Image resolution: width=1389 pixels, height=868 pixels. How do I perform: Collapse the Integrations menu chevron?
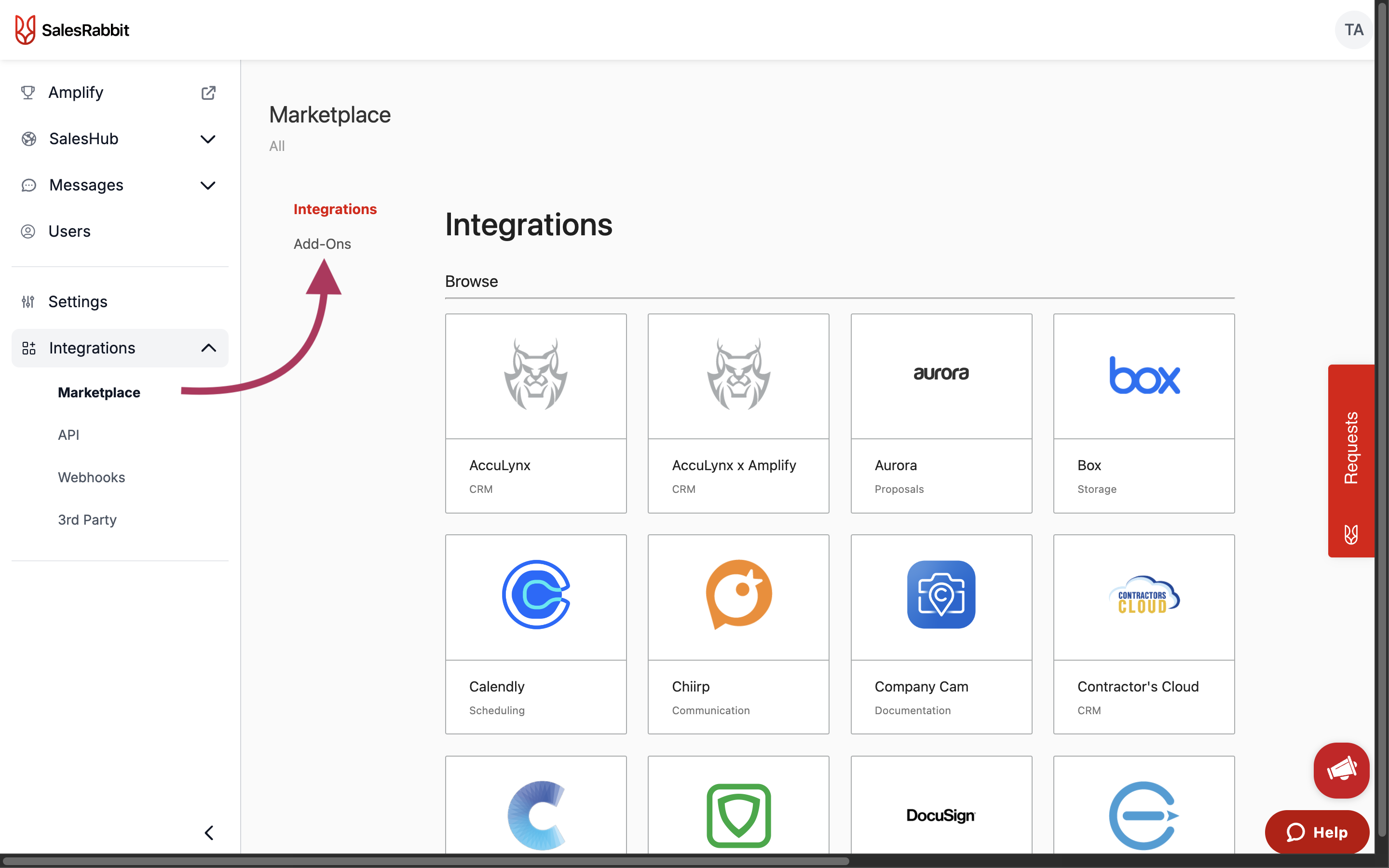click(x=208, y=348)
